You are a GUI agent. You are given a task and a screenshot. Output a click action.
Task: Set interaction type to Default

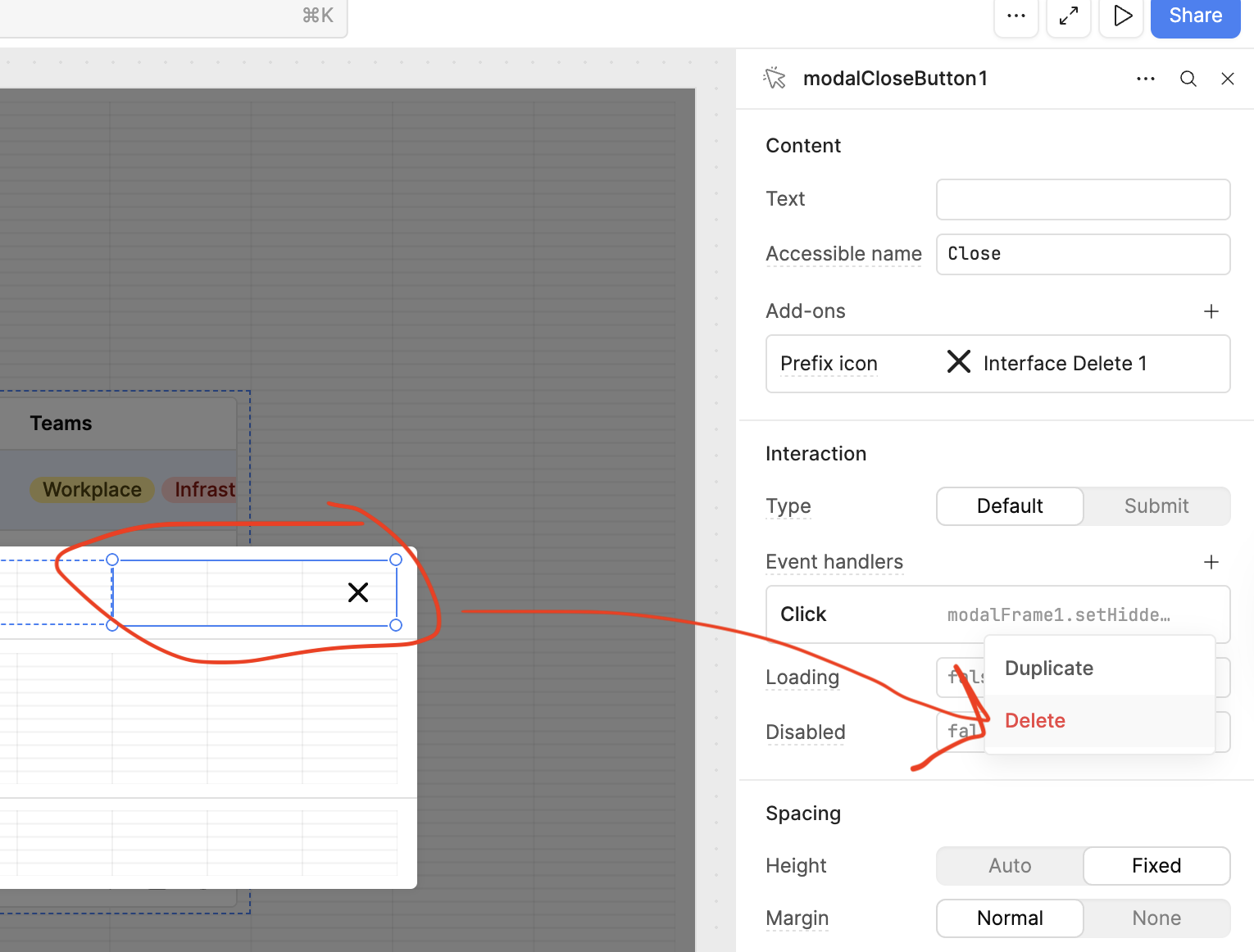coord(1009,506)
